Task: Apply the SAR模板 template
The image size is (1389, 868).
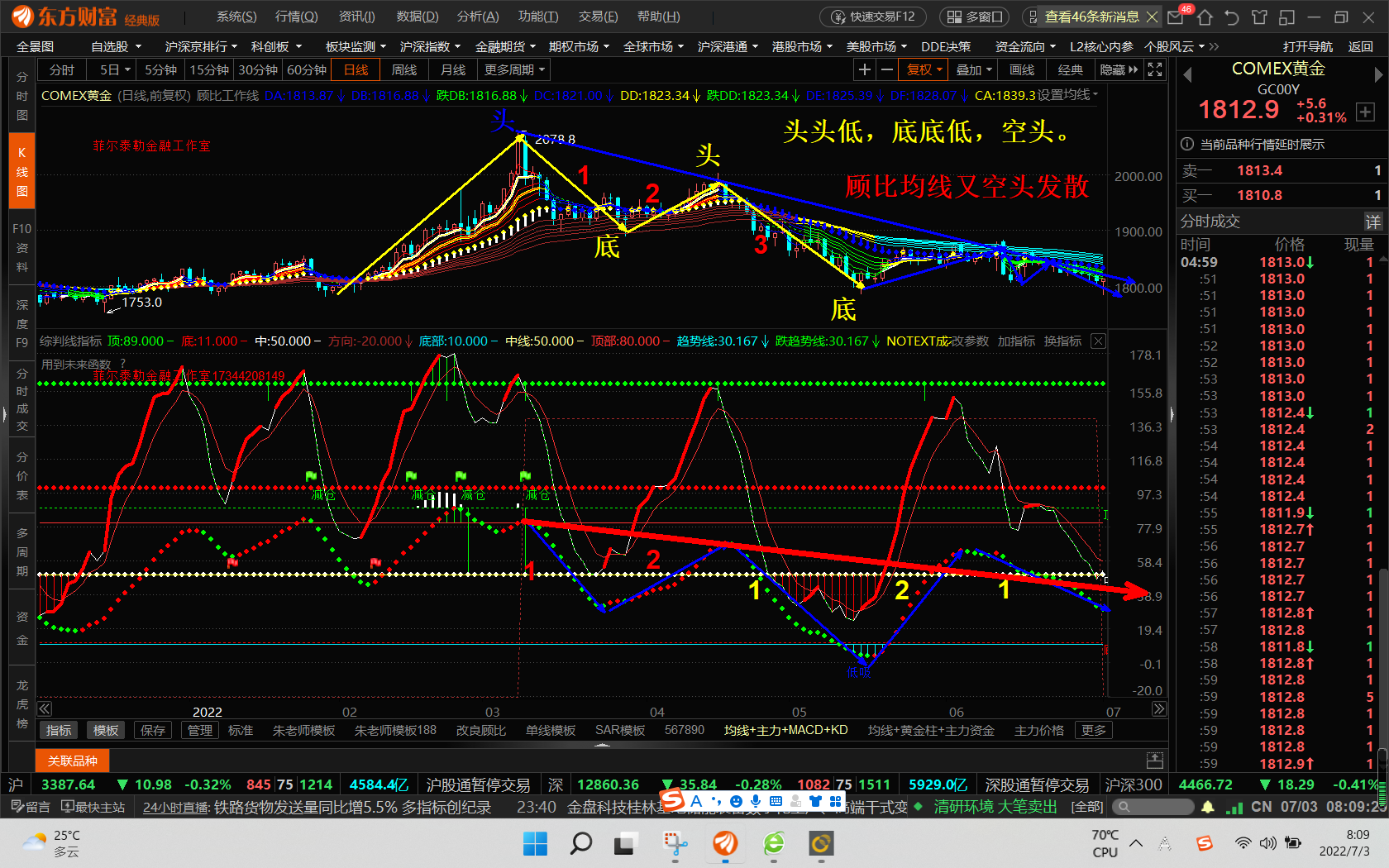Action: pos(620,730)
